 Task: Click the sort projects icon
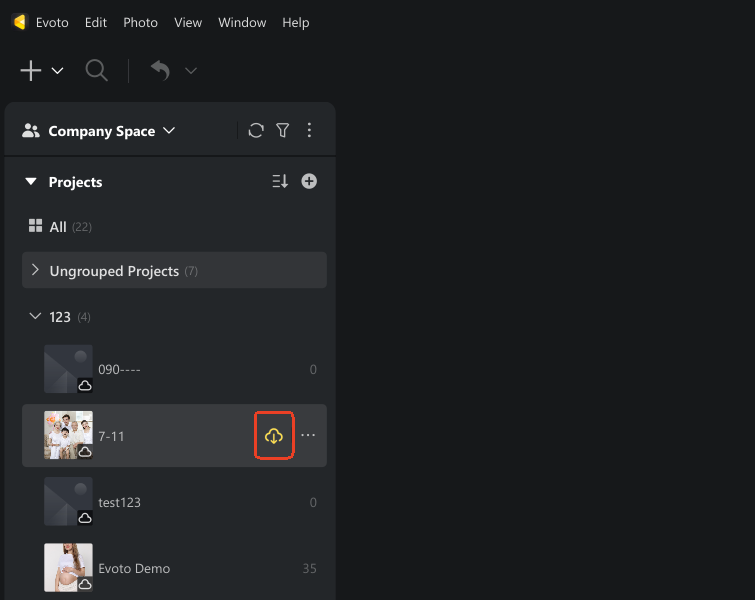[280, 181]
